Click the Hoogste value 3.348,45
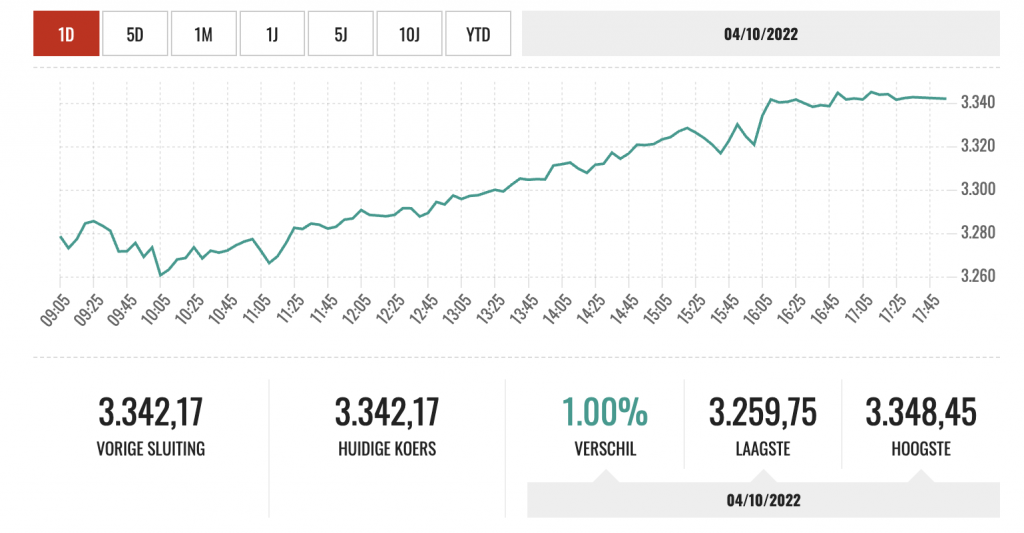Viewport: 1024px width, 533px height. [921, 412]
